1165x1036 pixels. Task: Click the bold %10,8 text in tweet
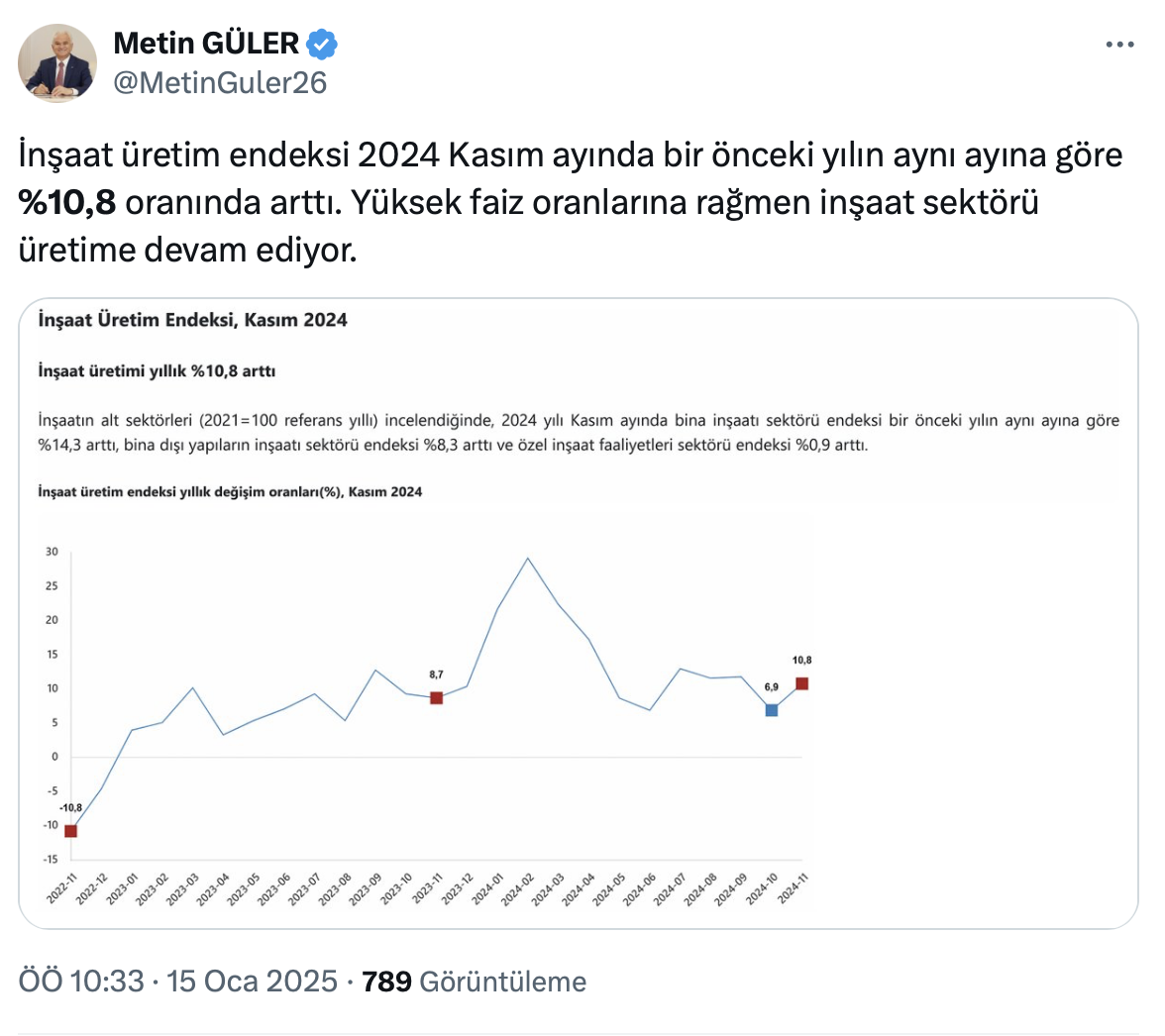tap(67, 202)
